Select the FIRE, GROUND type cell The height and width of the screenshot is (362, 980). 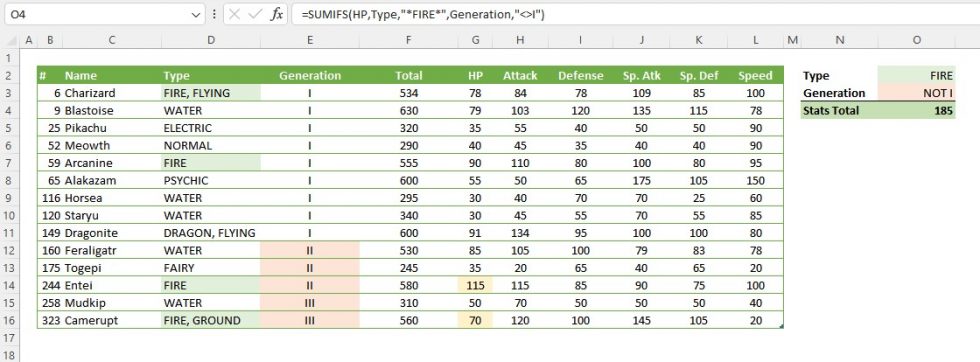pos(211,321)
